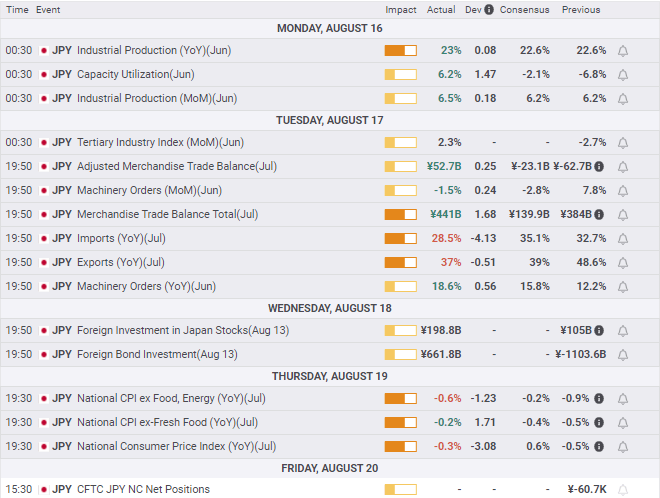The width and height of the screenshot is (660, 498).
Task: Click bell icon for Capacity Utilization row
Action: (x=623, y=74)
